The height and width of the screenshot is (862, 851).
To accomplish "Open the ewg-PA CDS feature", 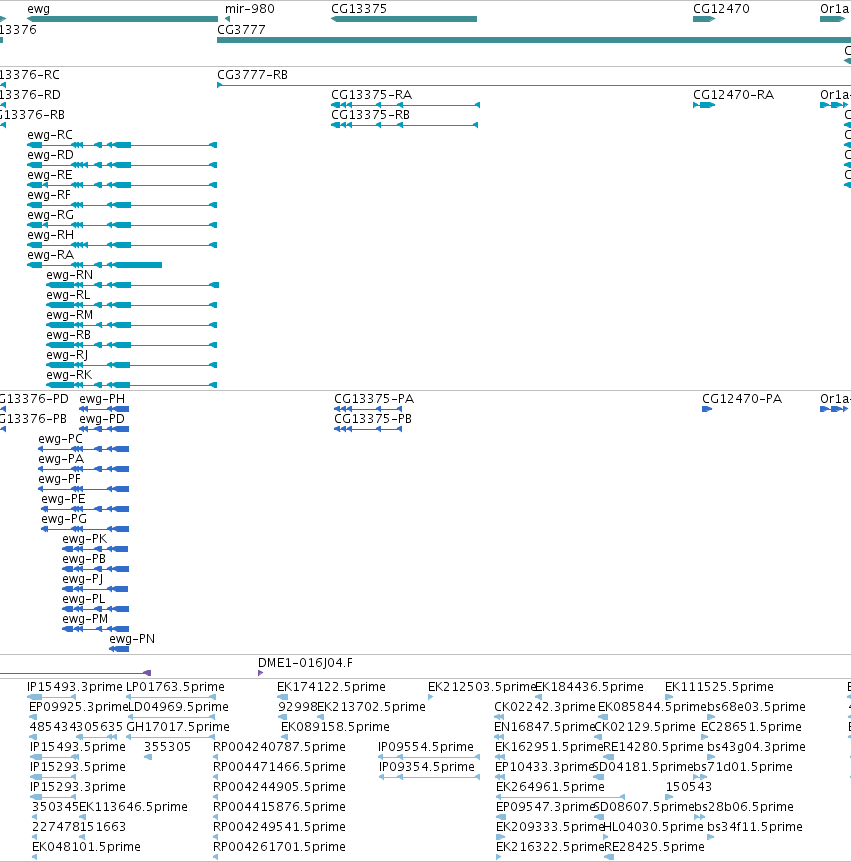I will (x=84, y=469).
